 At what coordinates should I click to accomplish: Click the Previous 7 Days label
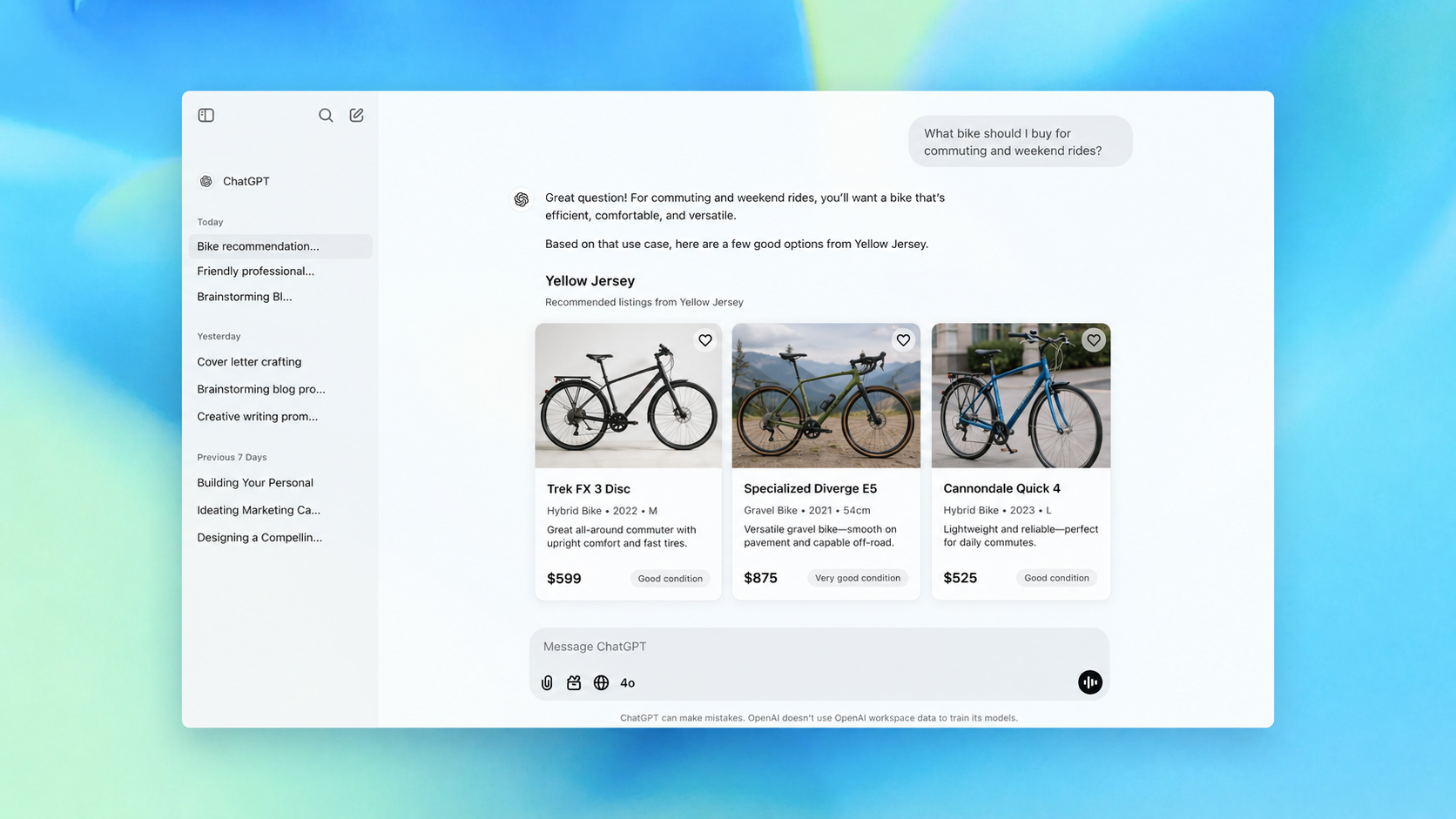tap(232, 457)
